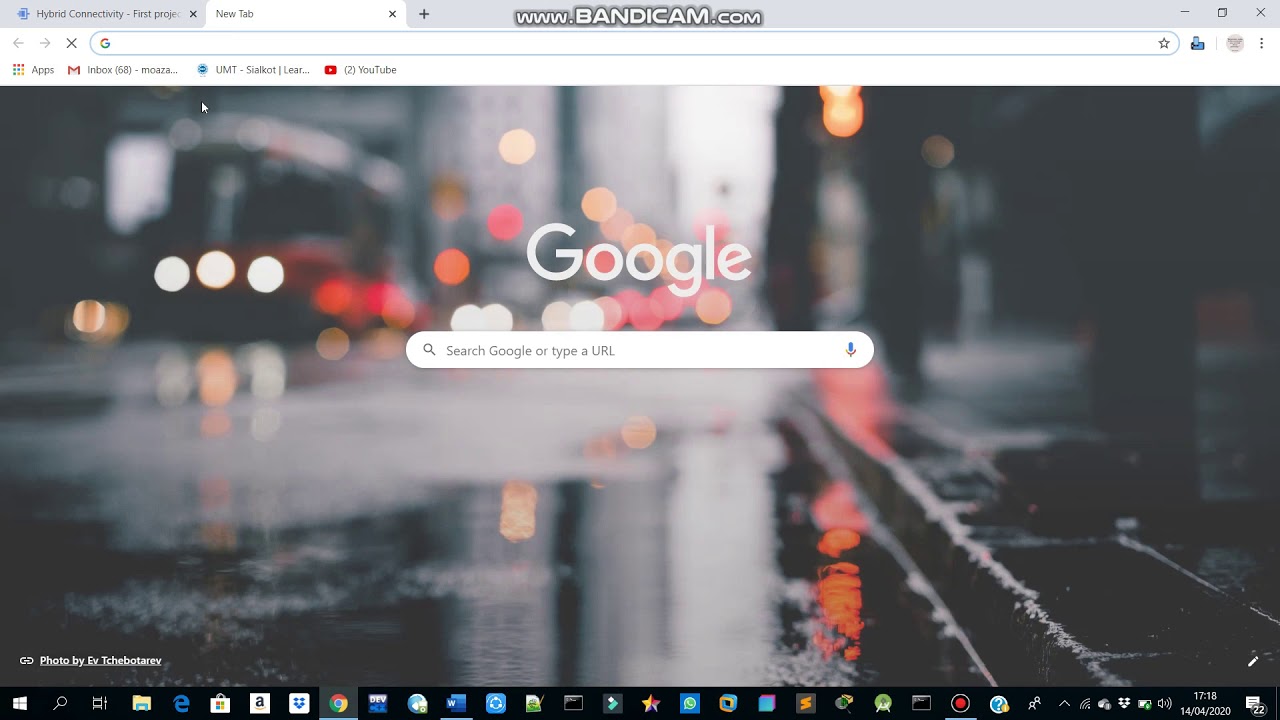Open the (2) YouTube bookmark

pos(361,70)
